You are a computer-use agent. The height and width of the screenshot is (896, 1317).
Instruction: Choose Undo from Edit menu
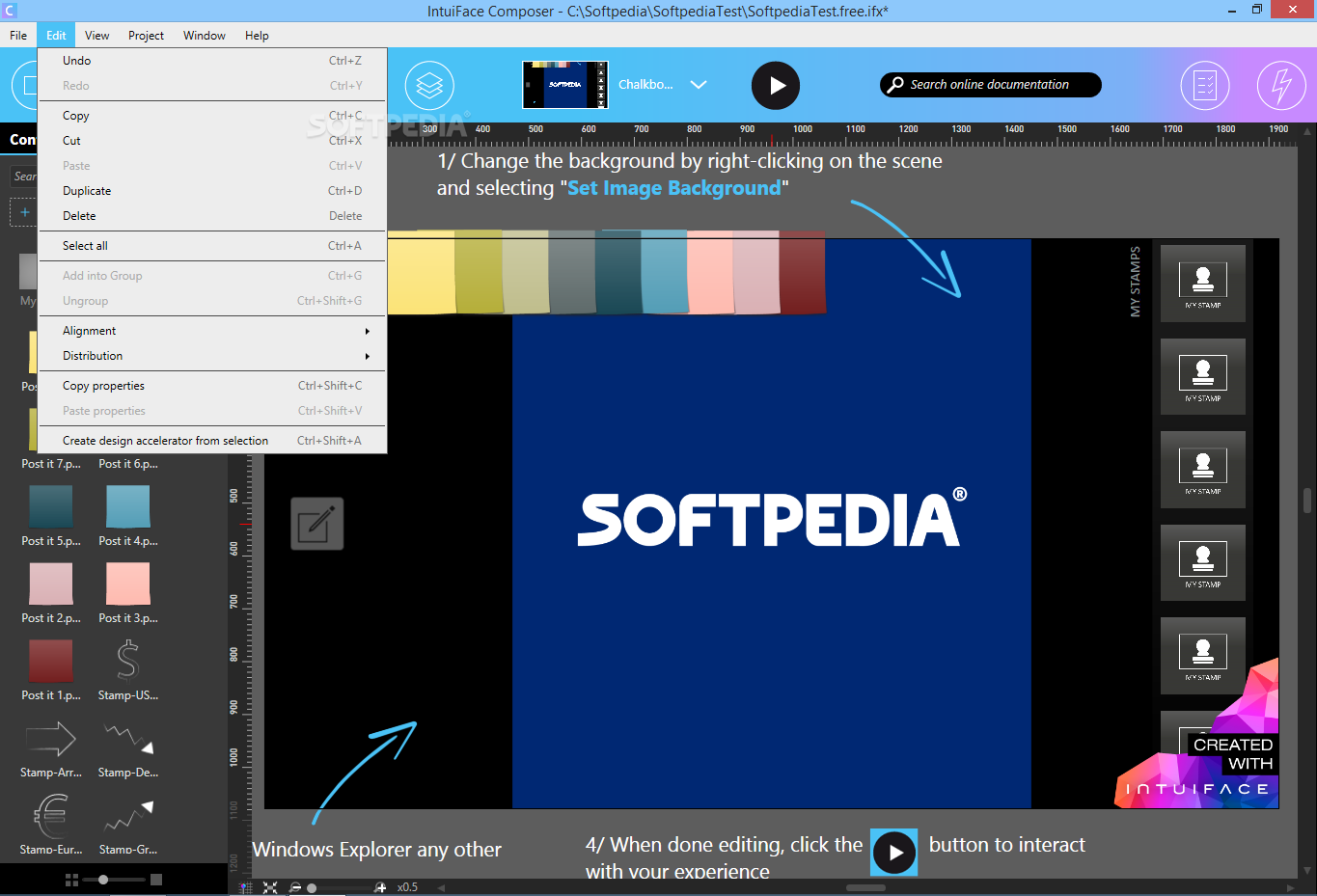(212, 61)
